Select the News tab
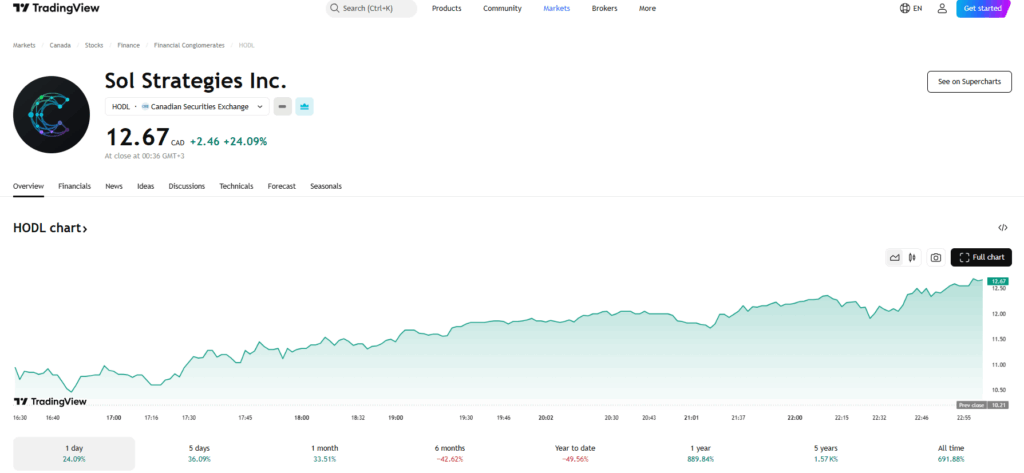Image resolution: width=1024 pixels, height=473 pixels. pyautogui.click(x=114, y=186)
